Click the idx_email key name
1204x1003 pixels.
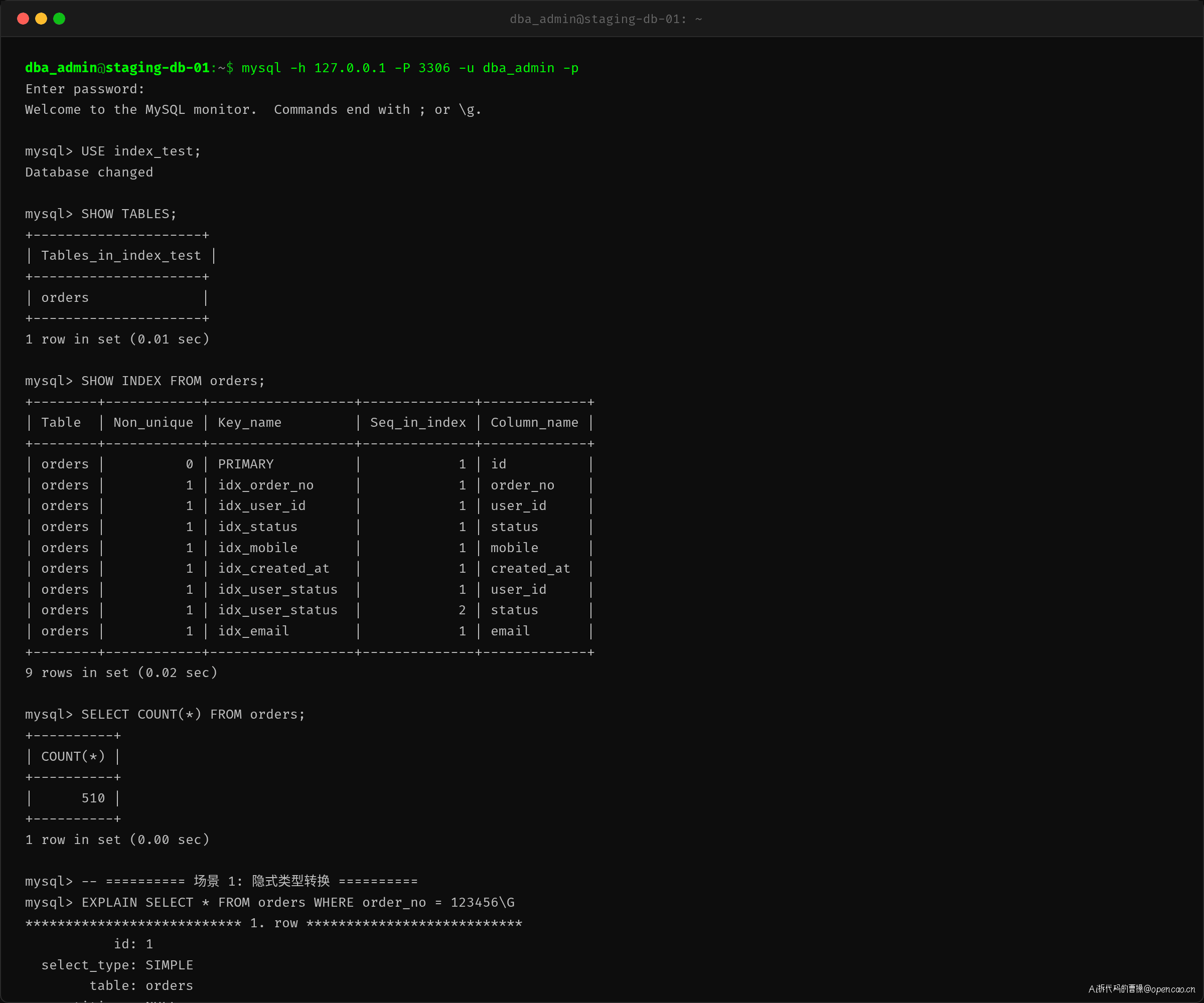click(x=253, y=631)
